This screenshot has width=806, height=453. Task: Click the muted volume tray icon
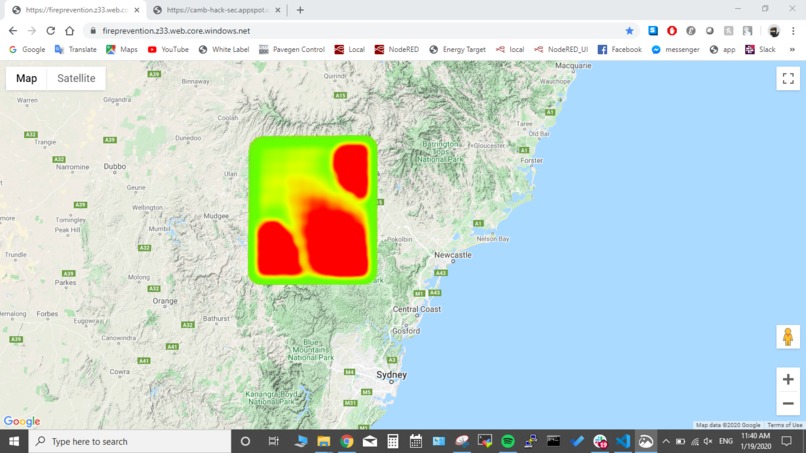click(708, 441)
